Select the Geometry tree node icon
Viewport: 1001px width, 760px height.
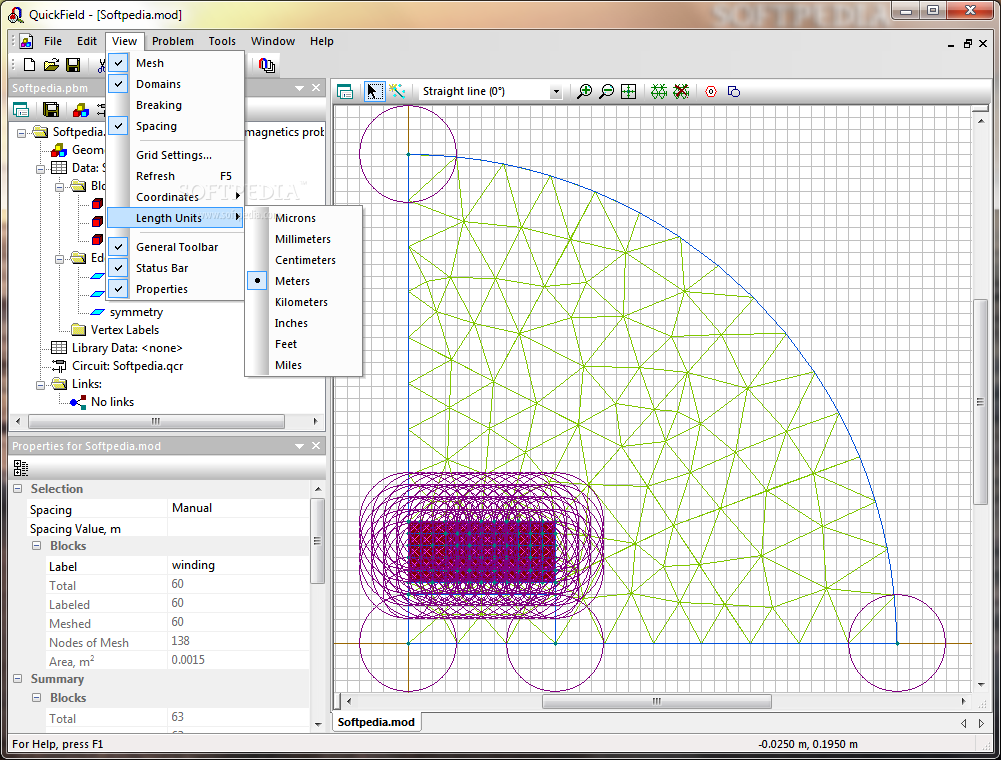tap(59, 150)
